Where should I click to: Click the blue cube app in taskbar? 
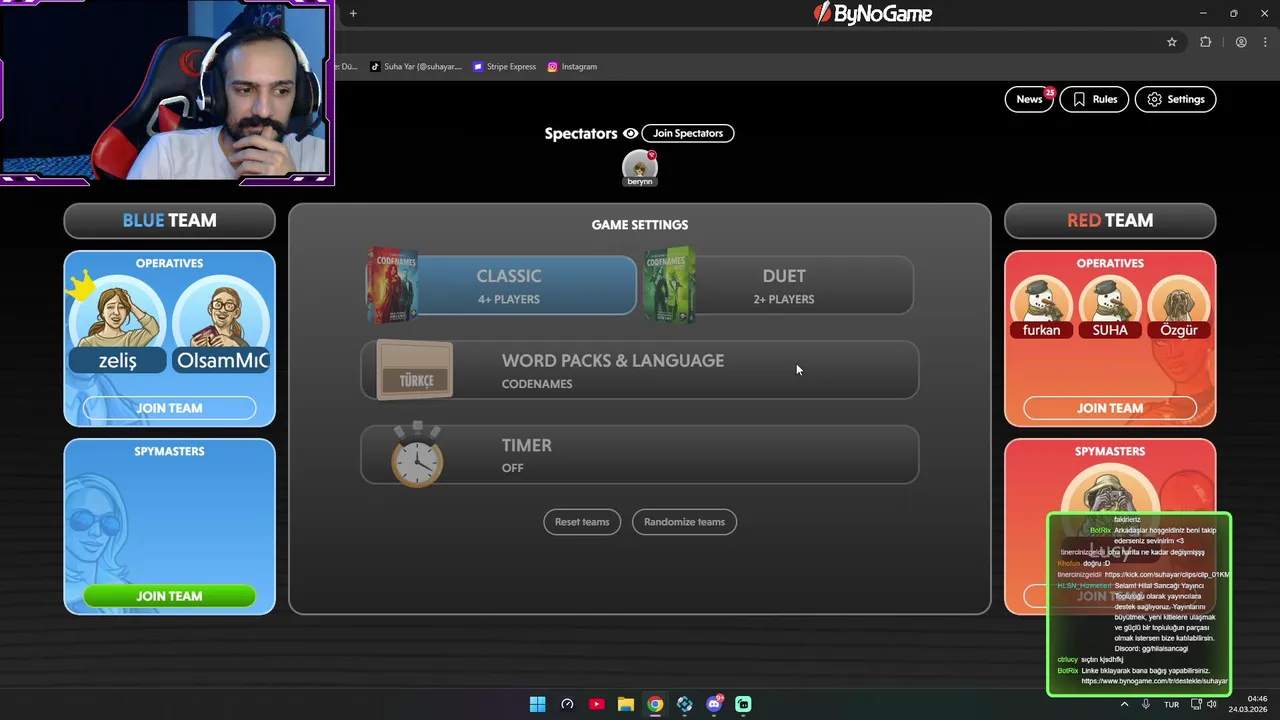(684, 704)
